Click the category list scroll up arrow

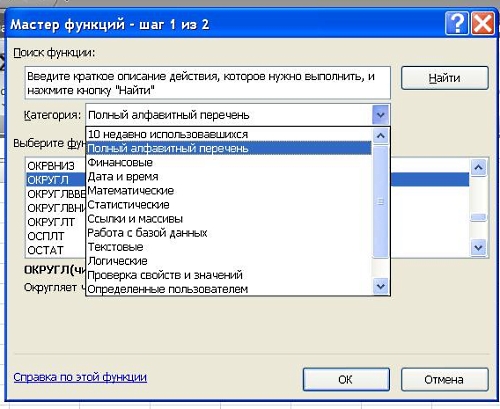[380, 136]
